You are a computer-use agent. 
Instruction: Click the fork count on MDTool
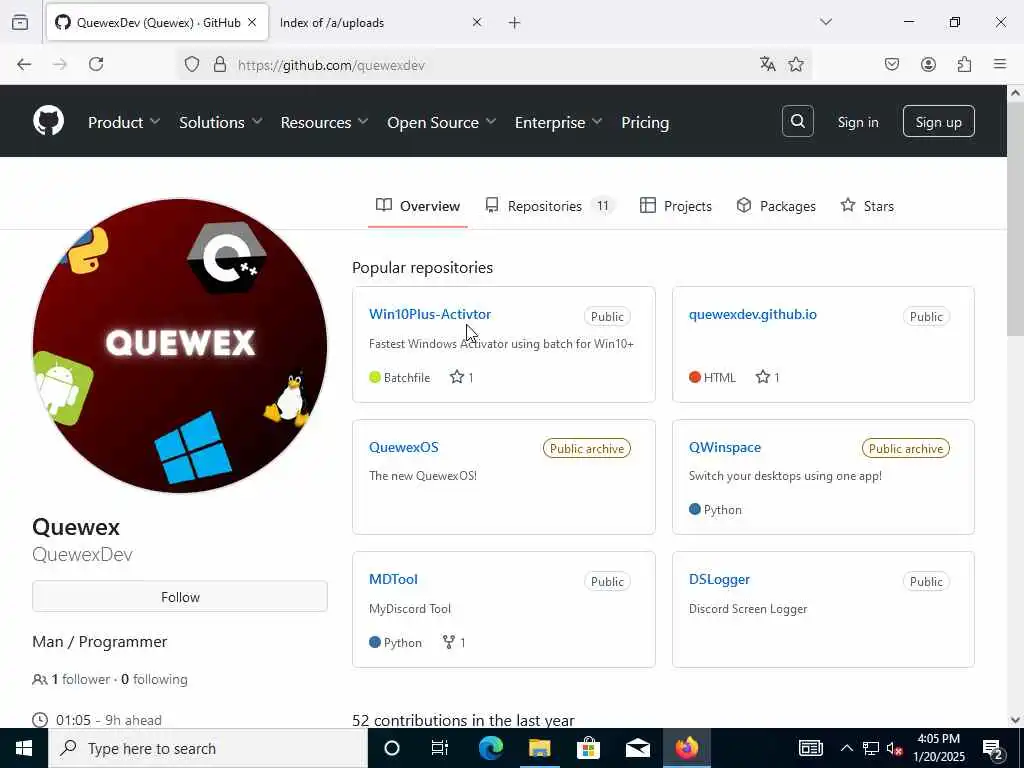454,643
